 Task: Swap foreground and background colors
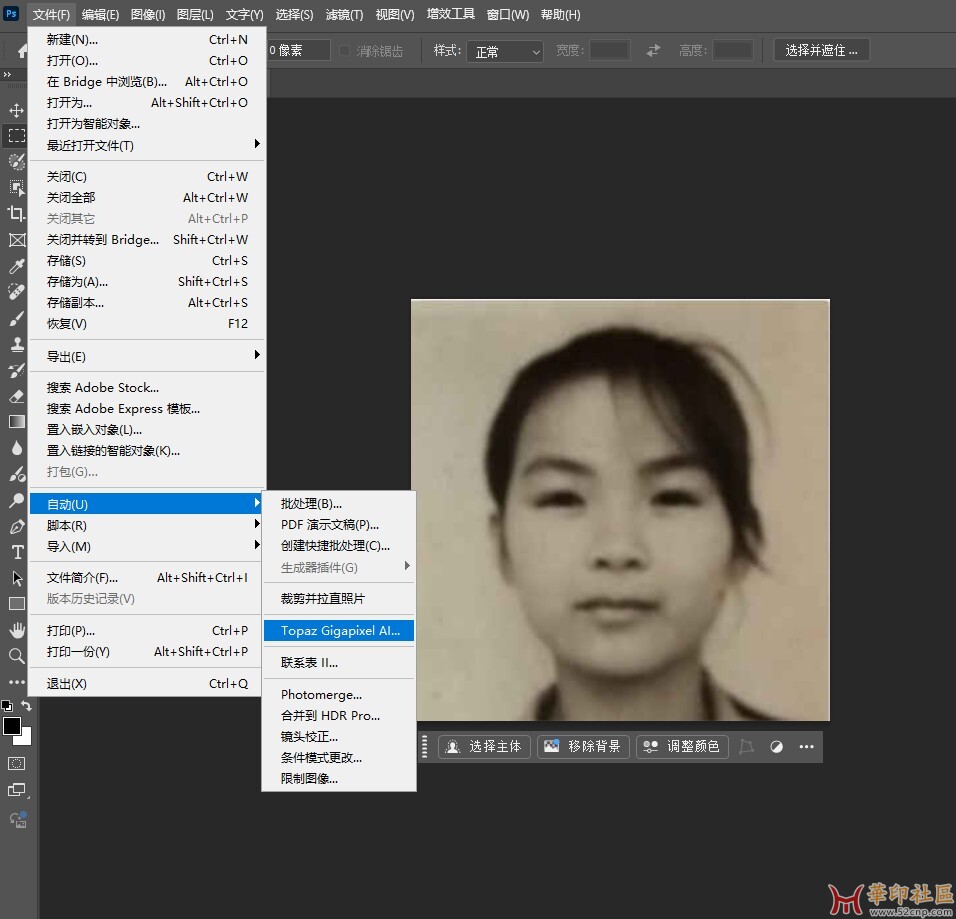[x=27, y=706]
